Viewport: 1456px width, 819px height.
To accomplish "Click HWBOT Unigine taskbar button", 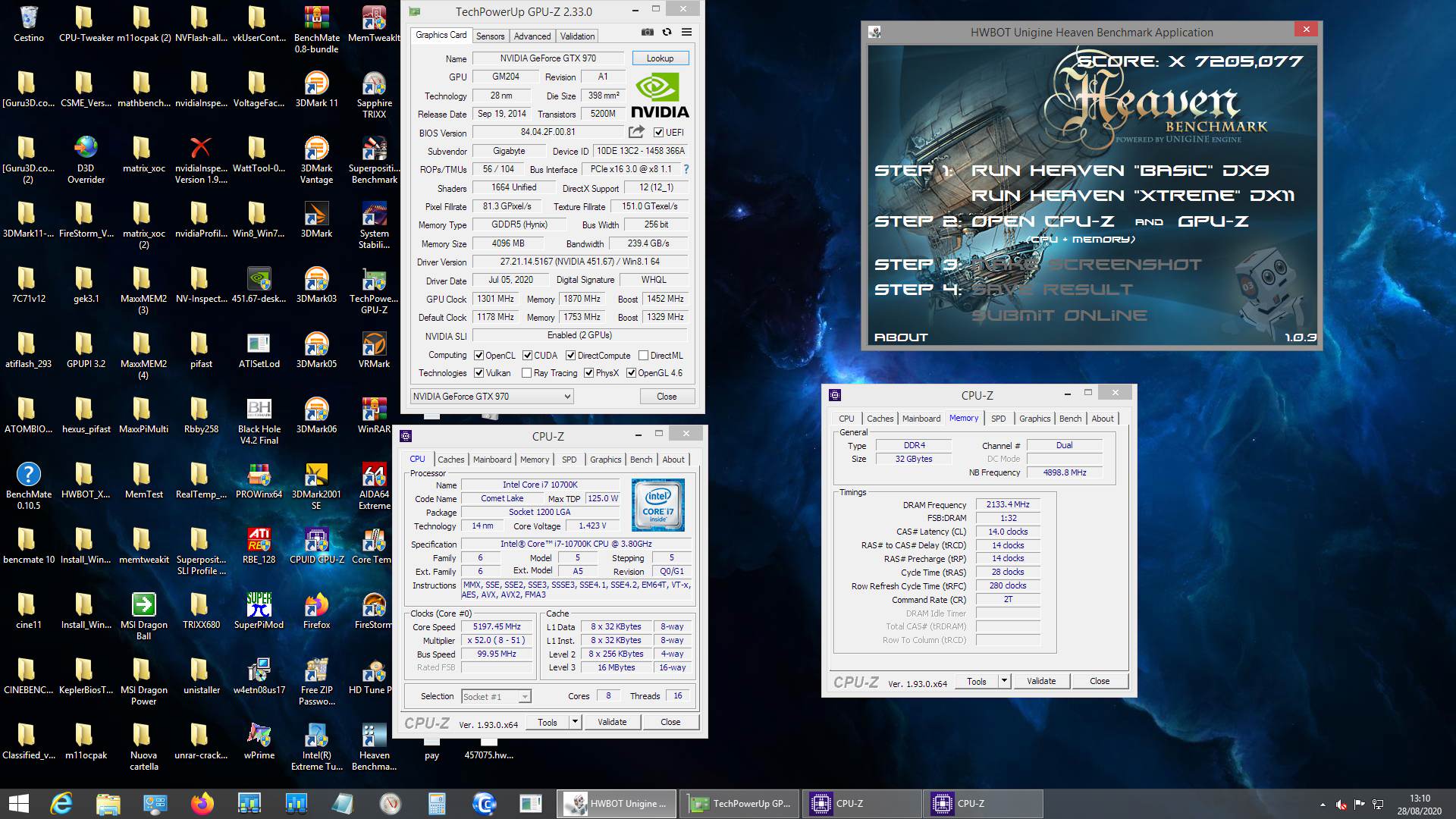I will coord(617,804).
